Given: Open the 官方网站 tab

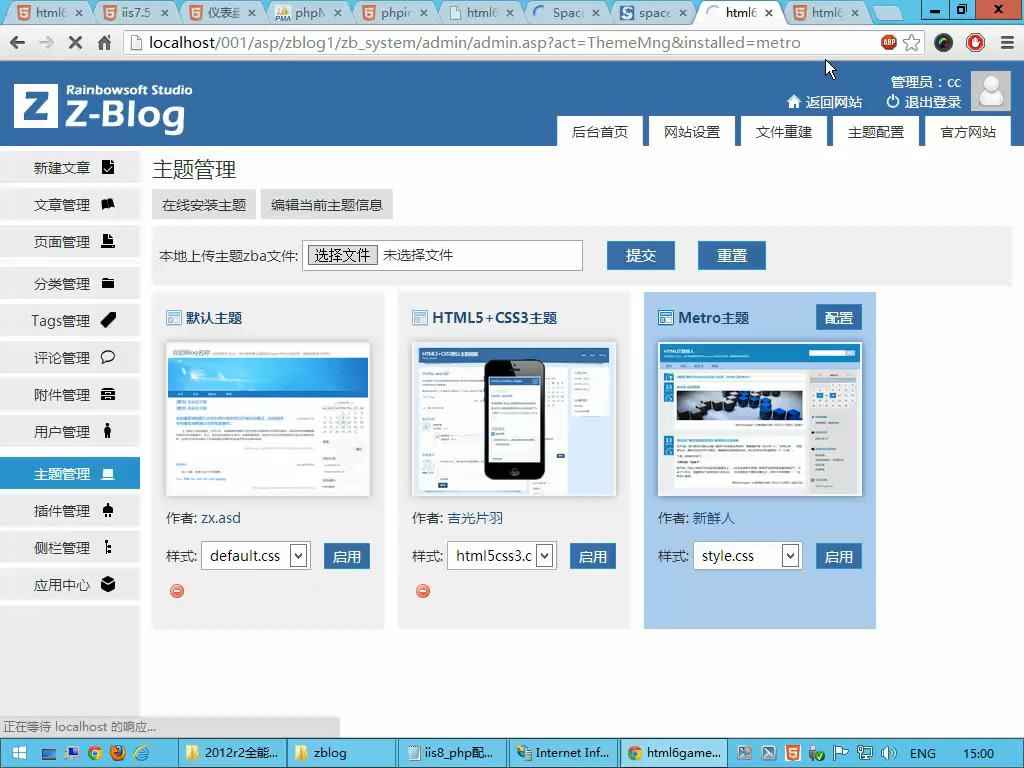Looking at the screenshot, I should point(968,132).
